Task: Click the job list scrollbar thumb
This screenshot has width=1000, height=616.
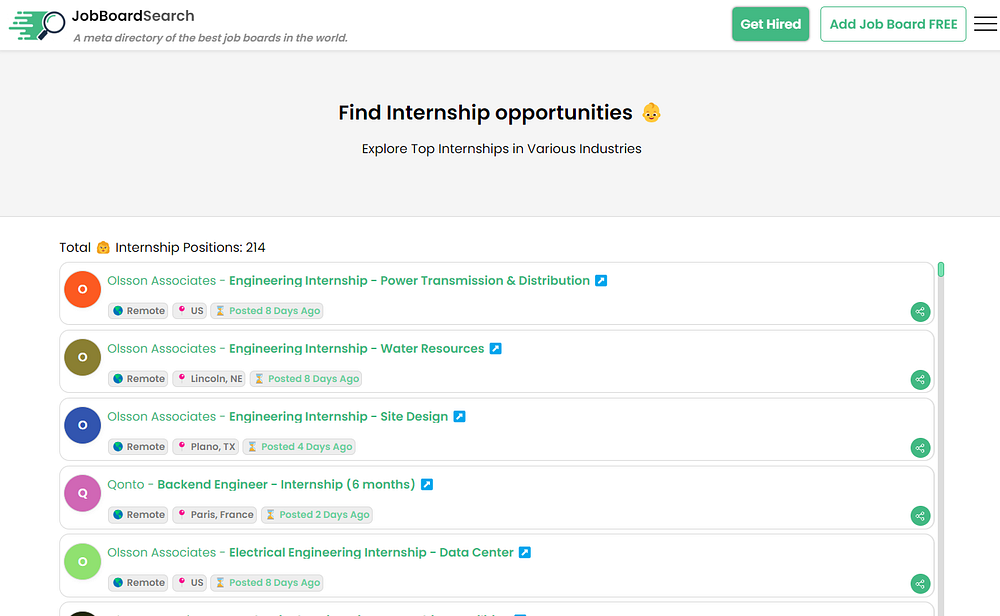Action: pyautogui.click(x=941, y=270)
